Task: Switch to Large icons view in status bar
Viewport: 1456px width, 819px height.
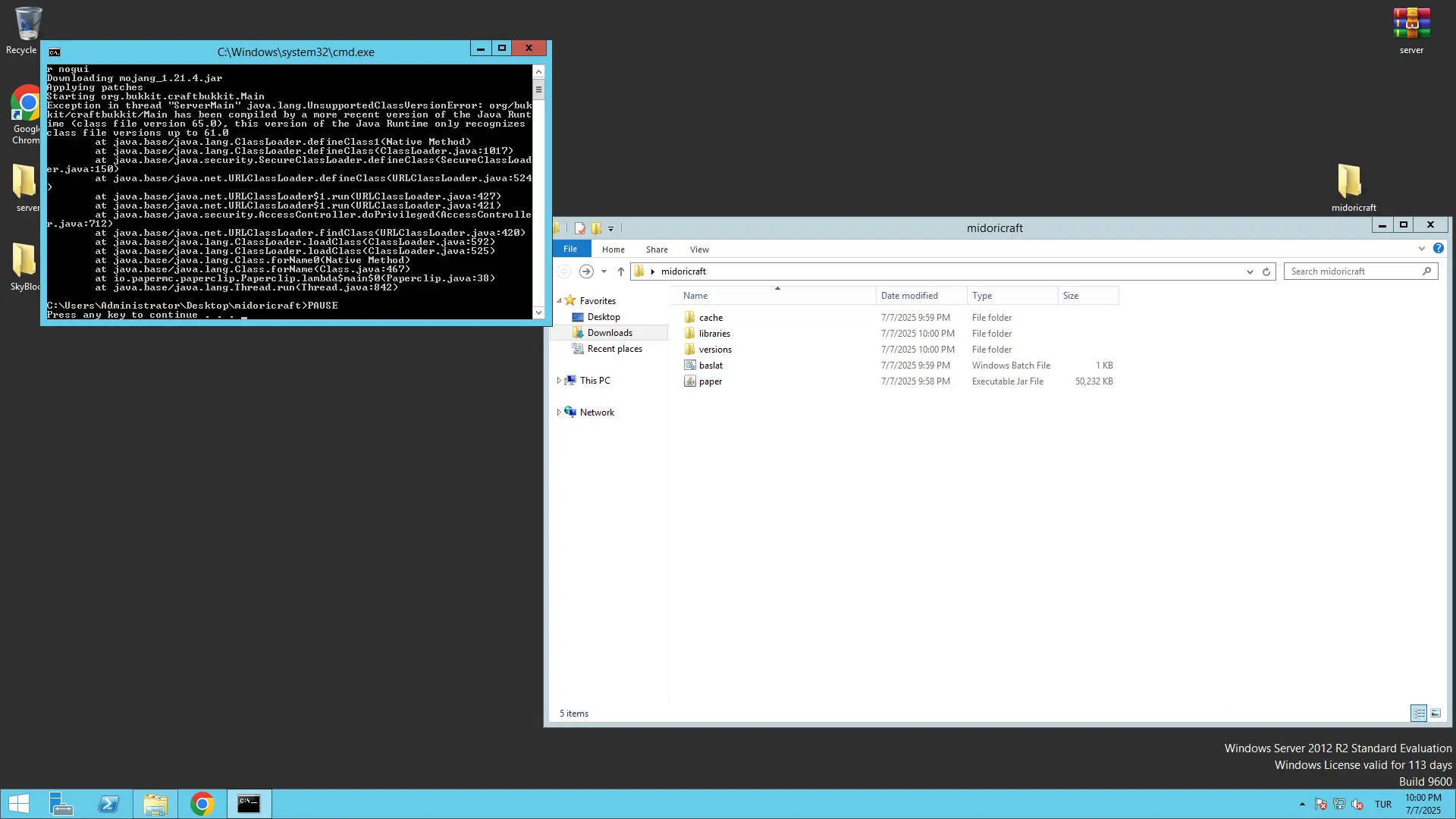Action: (1436, 713)
